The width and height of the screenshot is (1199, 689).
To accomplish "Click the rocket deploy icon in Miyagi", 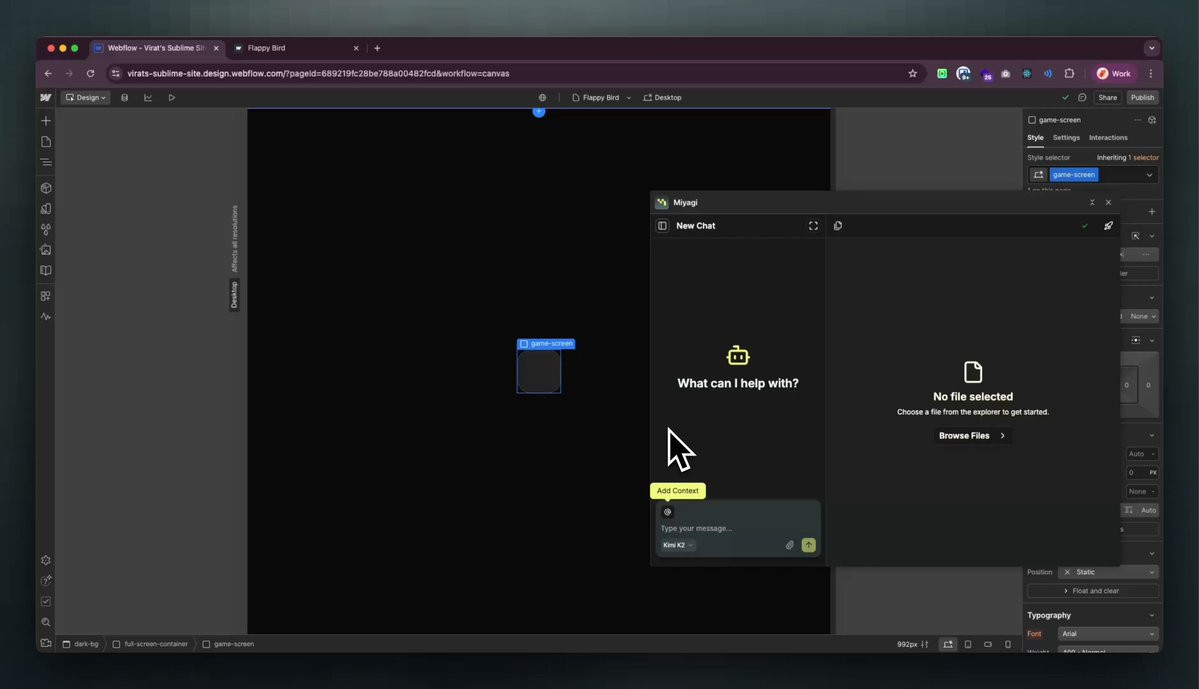I will click(1108, 226).
